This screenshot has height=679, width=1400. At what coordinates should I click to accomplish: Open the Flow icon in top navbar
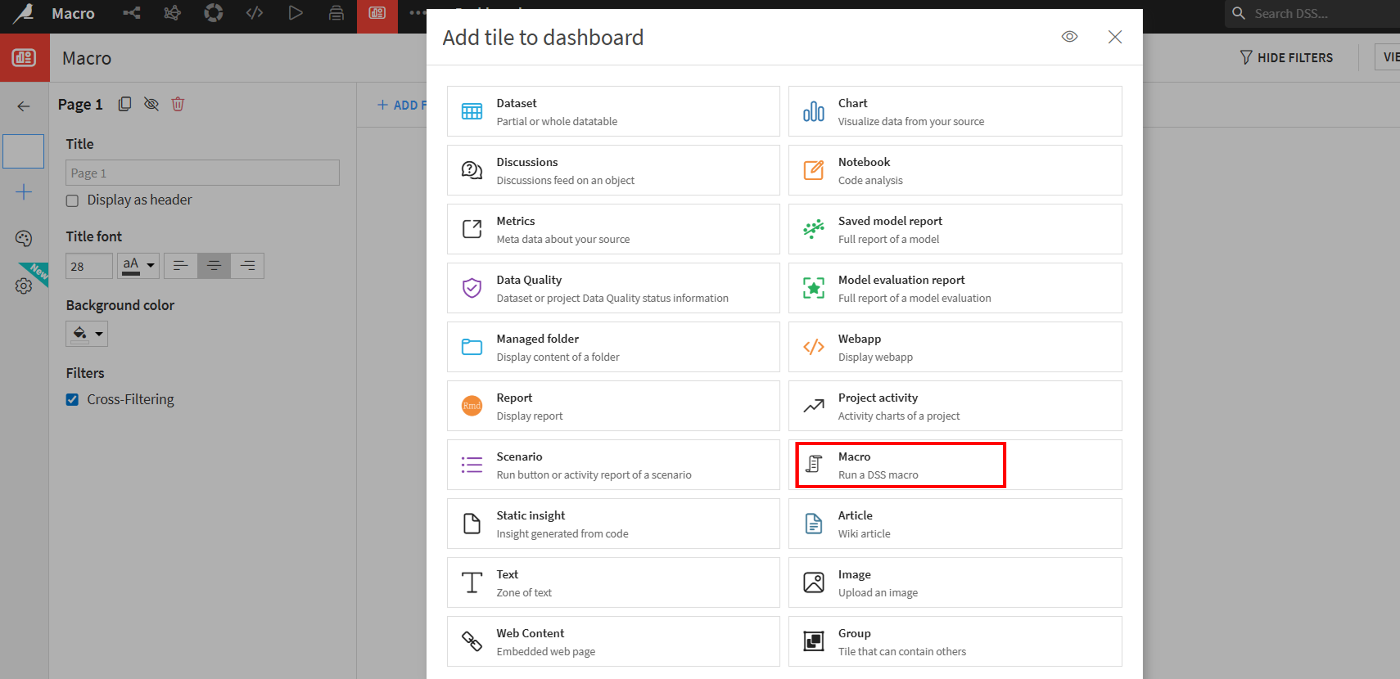point(131,13)
